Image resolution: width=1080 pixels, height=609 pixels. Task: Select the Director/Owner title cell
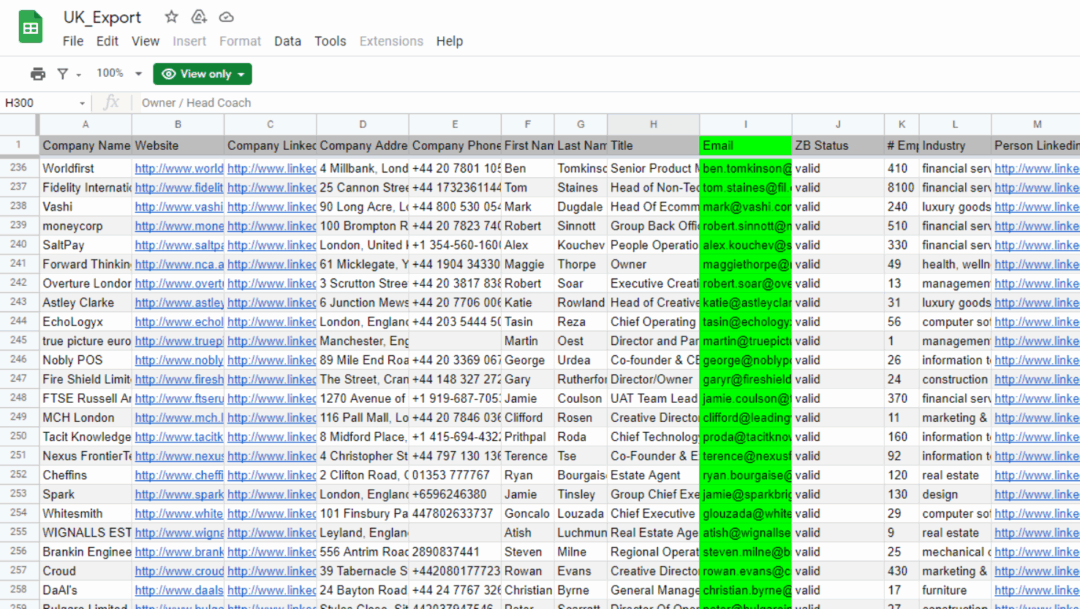click(653, 380)
